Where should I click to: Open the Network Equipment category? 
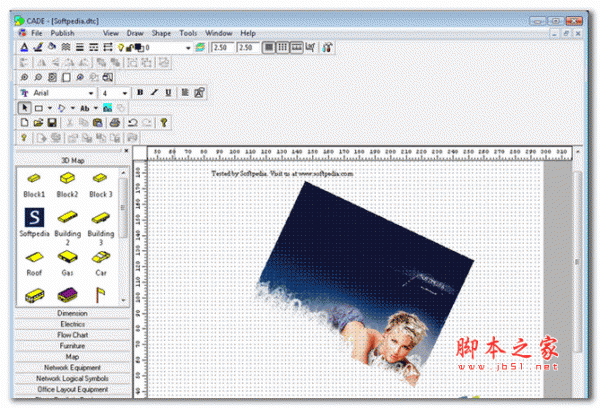pos(72,367)
